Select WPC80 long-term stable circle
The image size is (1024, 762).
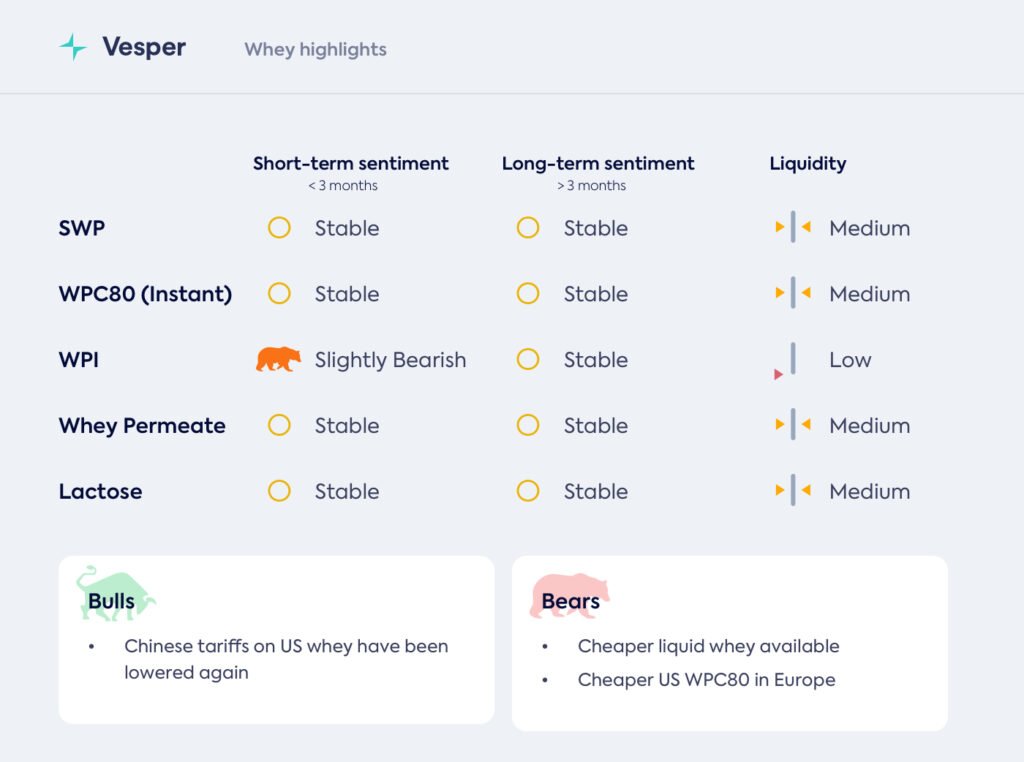click(528, 294)
